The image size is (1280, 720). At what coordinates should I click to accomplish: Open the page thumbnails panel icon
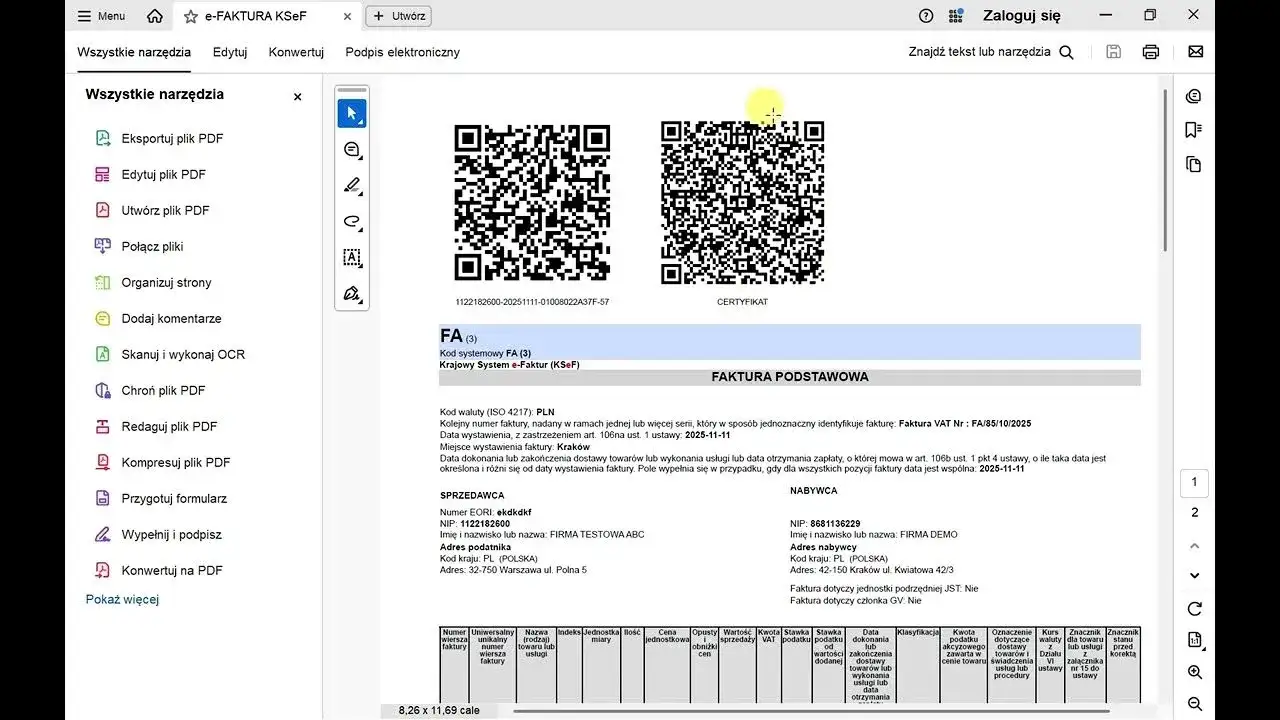(1193, 164)
